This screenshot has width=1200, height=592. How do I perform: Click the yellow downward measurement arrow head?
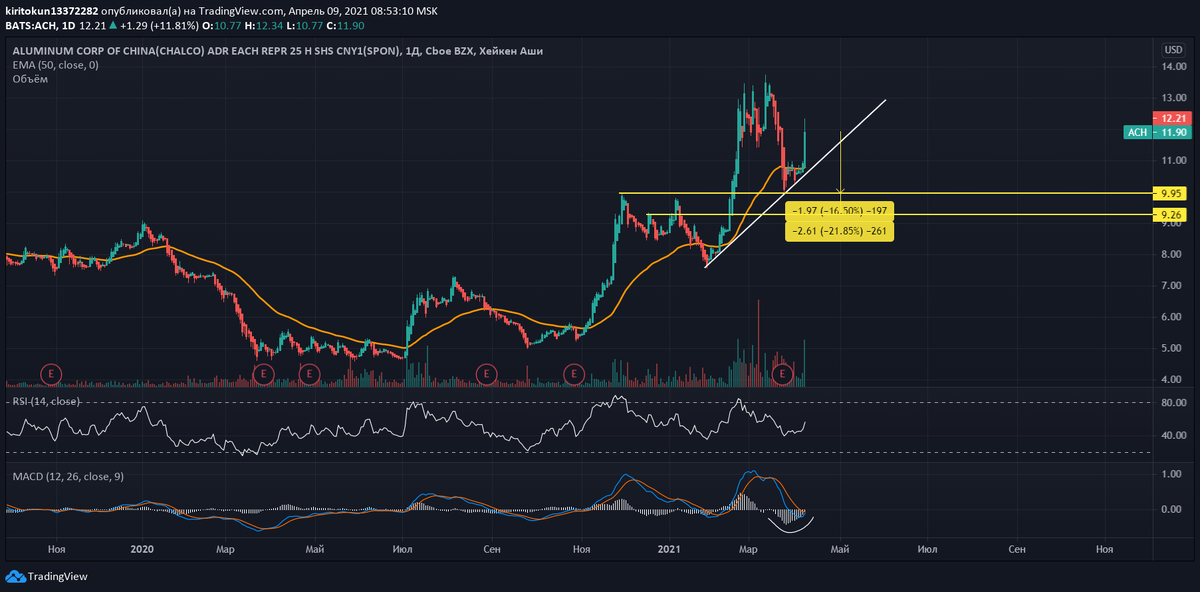coord(841,190)
